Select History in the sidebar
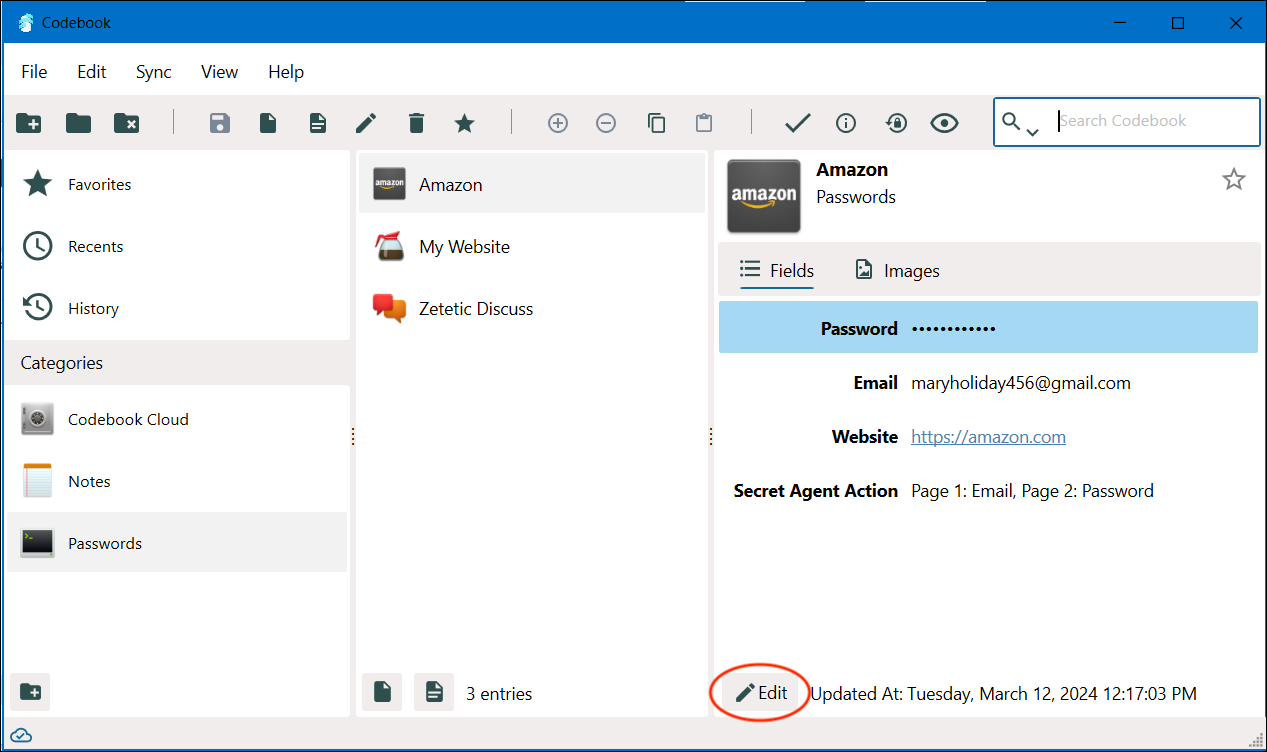Viewport: 1267px width, 752px height. click(177, 308)
